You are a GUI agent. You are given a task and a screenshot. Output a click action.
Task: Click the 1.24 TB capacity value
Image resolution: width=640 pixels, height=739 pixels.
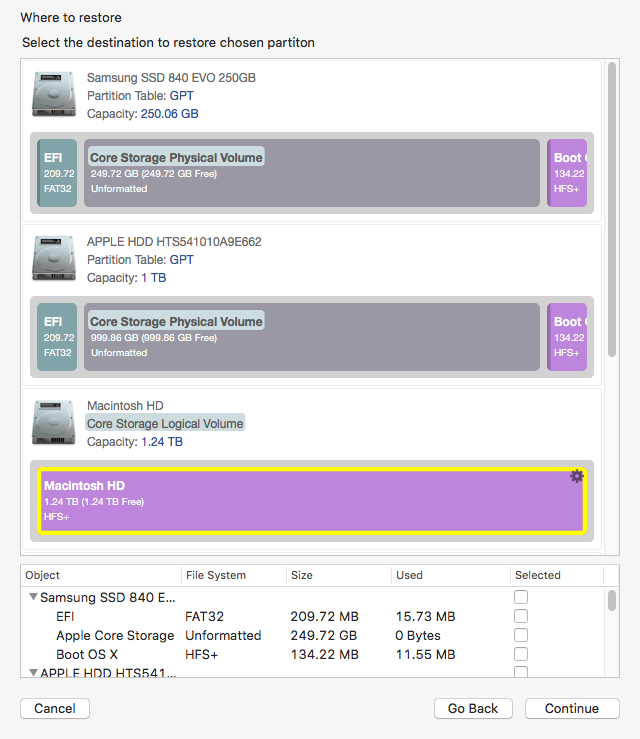(162, 442)
